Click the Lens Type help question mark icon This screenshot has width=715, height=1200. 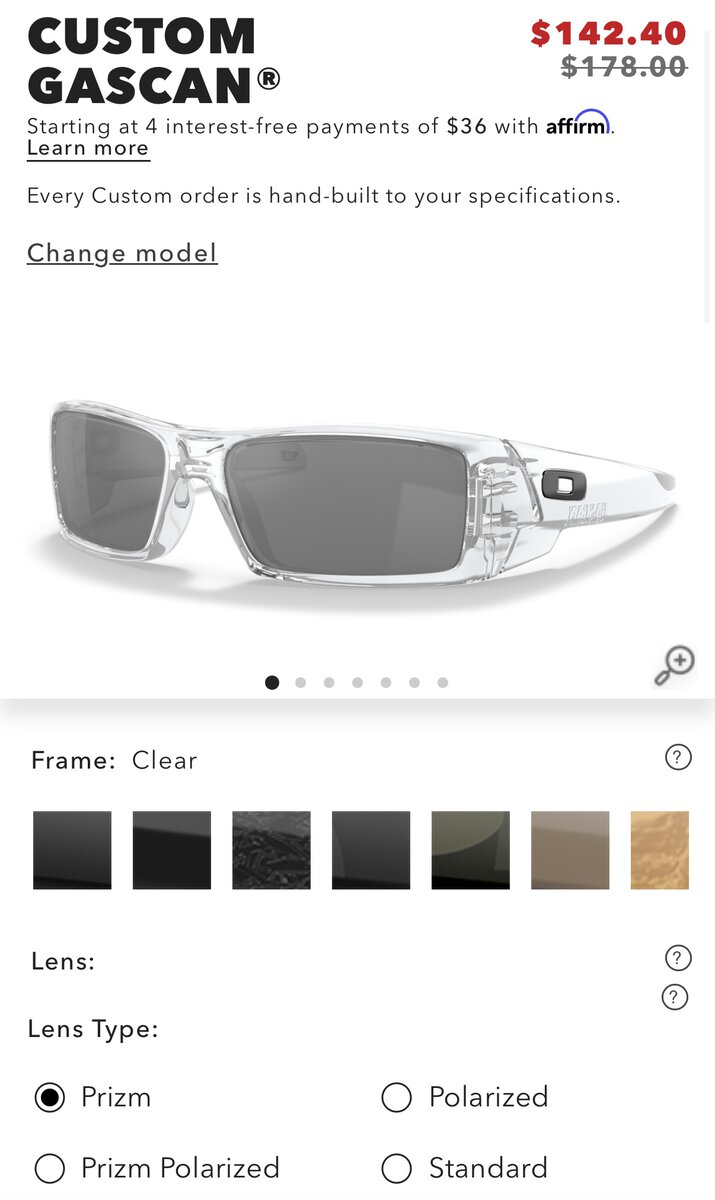pyautogui.click(x=675, y=997)
